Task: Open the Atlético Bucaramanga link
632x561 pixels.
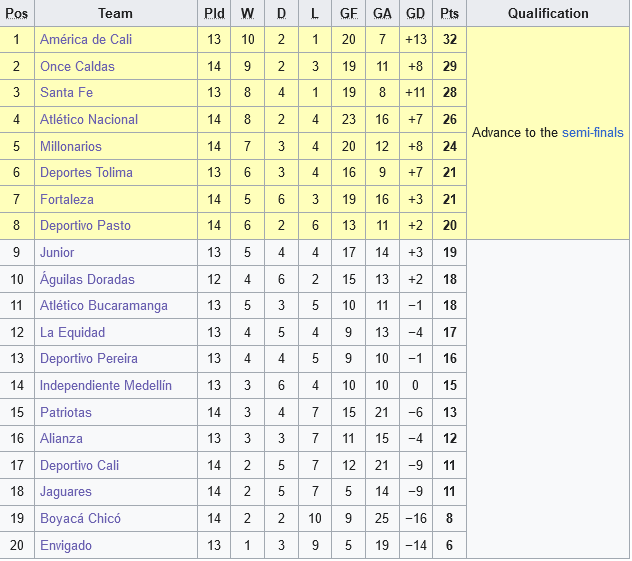Action: pos(104,305)
